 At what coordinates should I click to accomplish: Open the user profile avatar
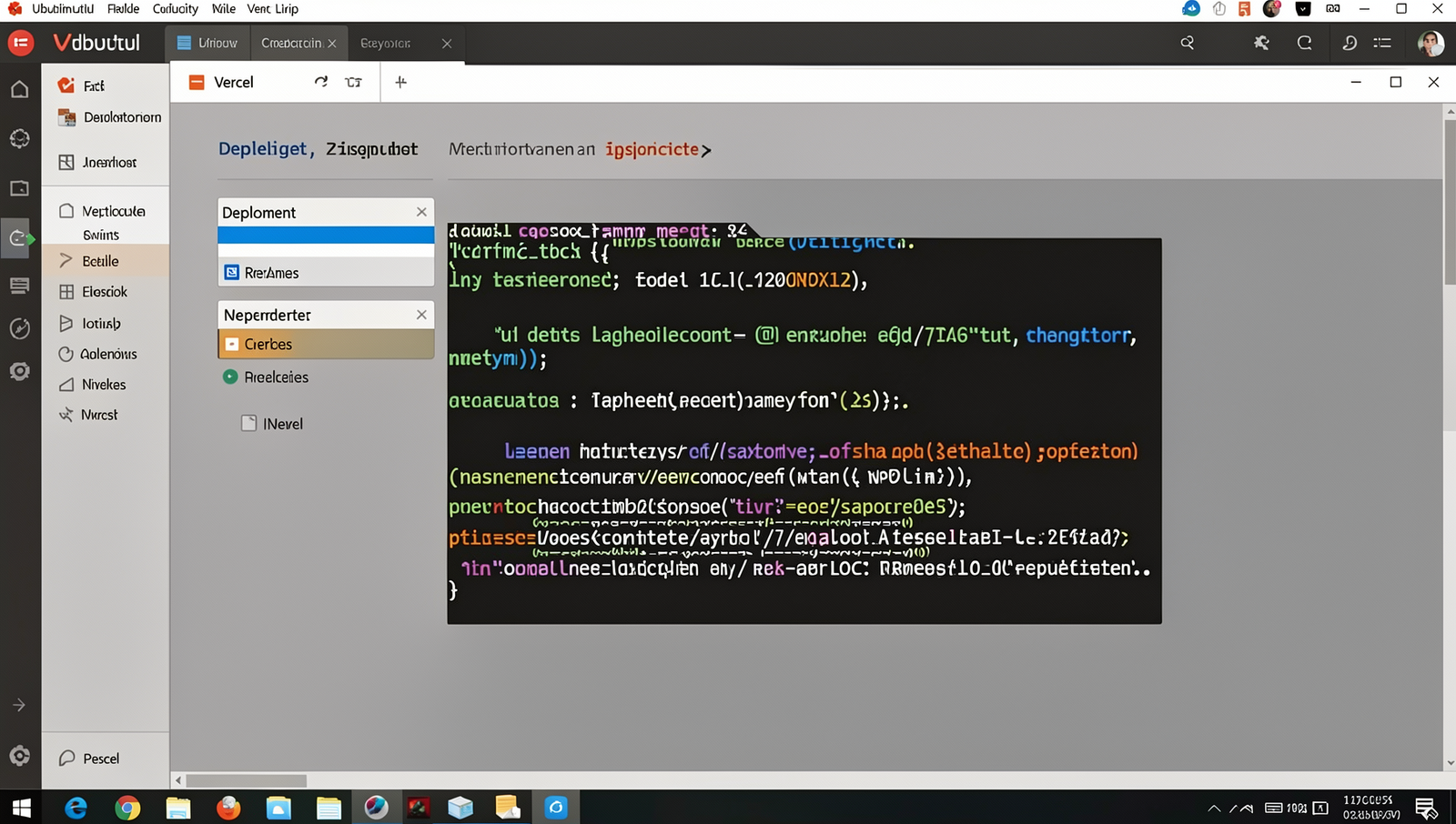pyautogui.click(x=1431, y=43)
